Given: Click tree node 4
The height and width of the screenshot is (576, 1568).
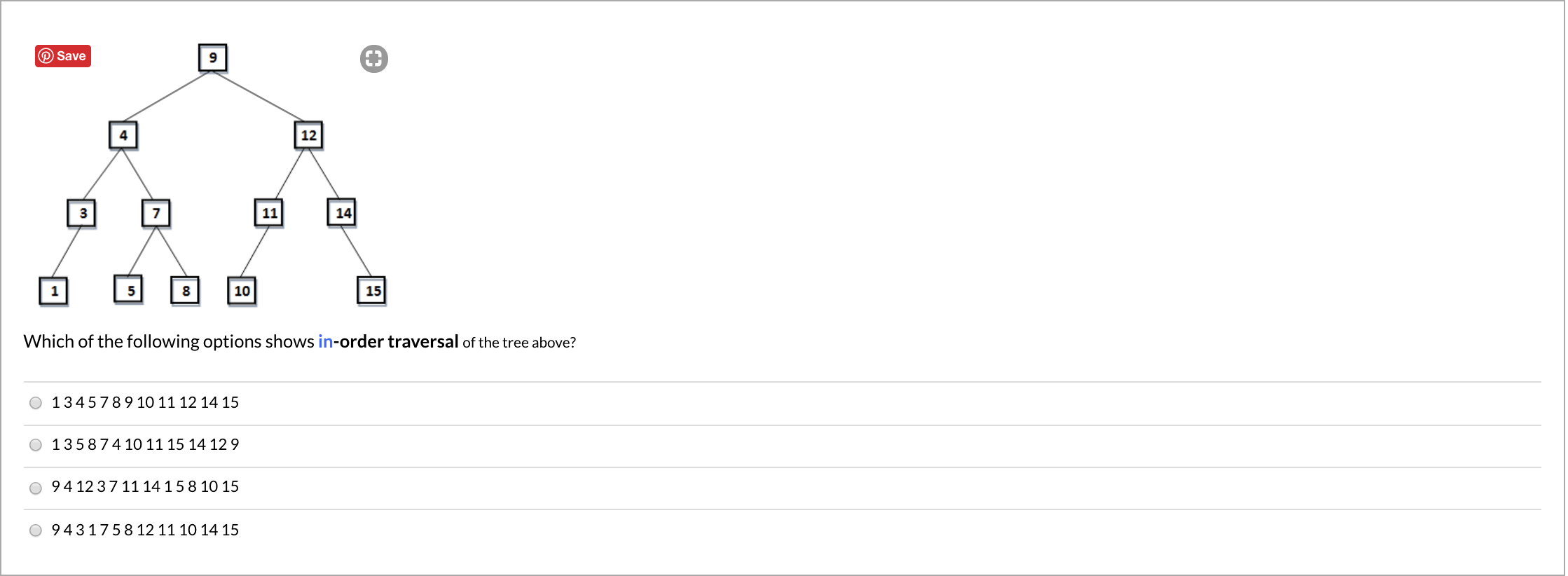Looking at the screenshot, I should click(x=123, y=135).
